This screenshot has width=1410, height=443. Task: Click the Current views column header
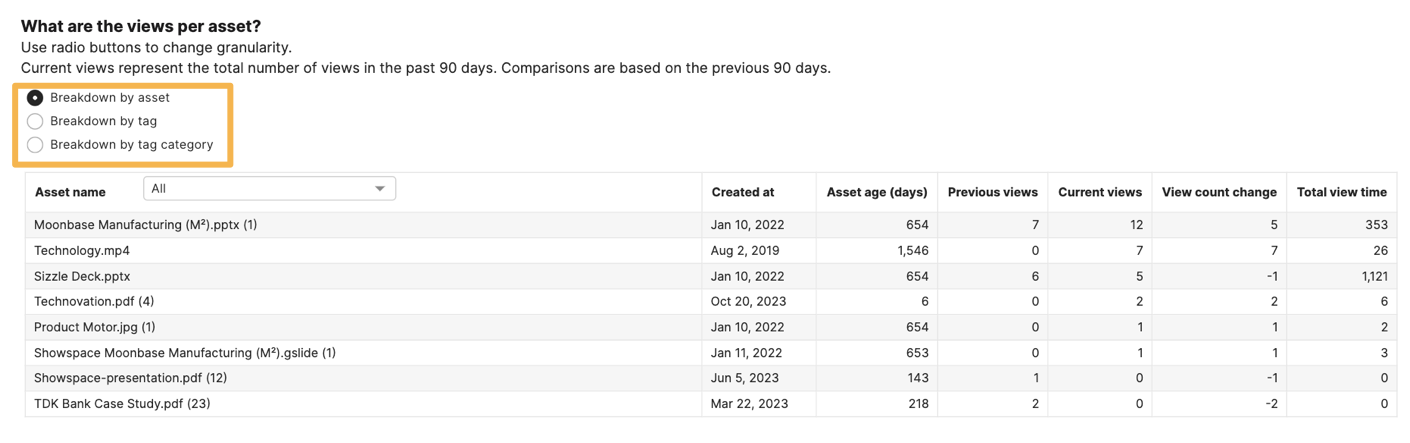click(x=1100, y=192)
